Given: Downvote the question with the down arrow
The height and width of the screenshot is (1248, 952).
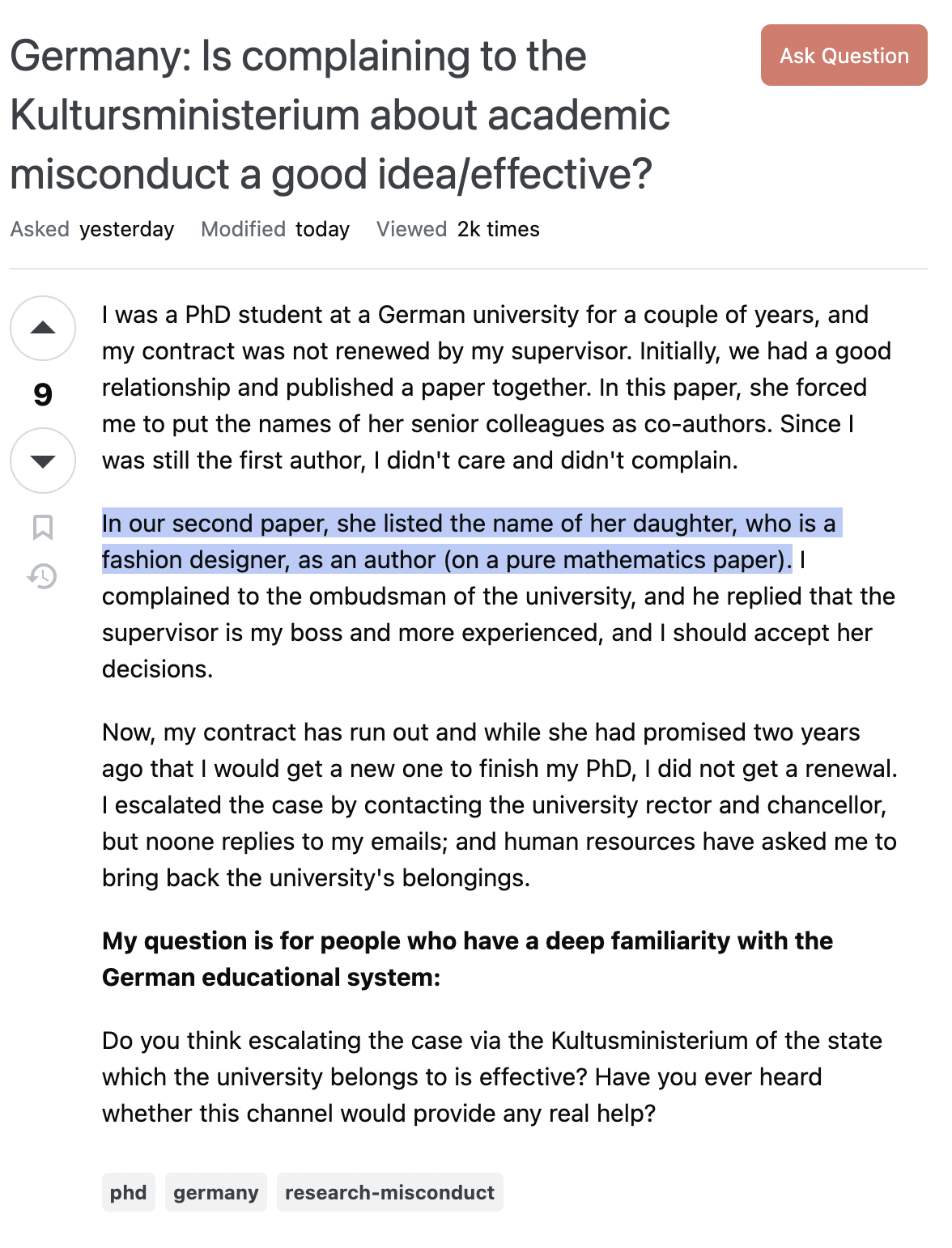Looking at the screenshot, I should pyautogui.click(x=43, y=461).
